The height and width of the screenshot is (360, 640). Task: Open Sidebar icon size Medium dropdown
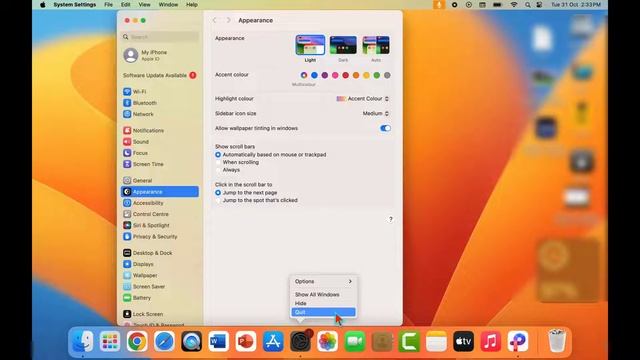click(x=376, y=113)
